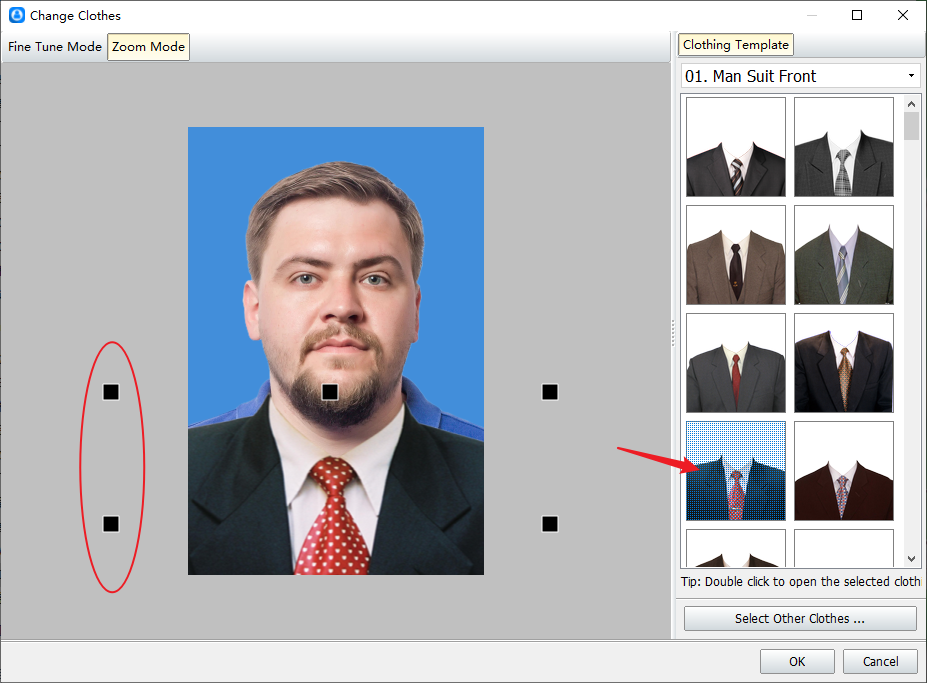The height and width of the screenshot is (683, 927).
Task: Click the 'Select Other Clothes ...' button
Action: pyautogui.click(x=800, y=619)
